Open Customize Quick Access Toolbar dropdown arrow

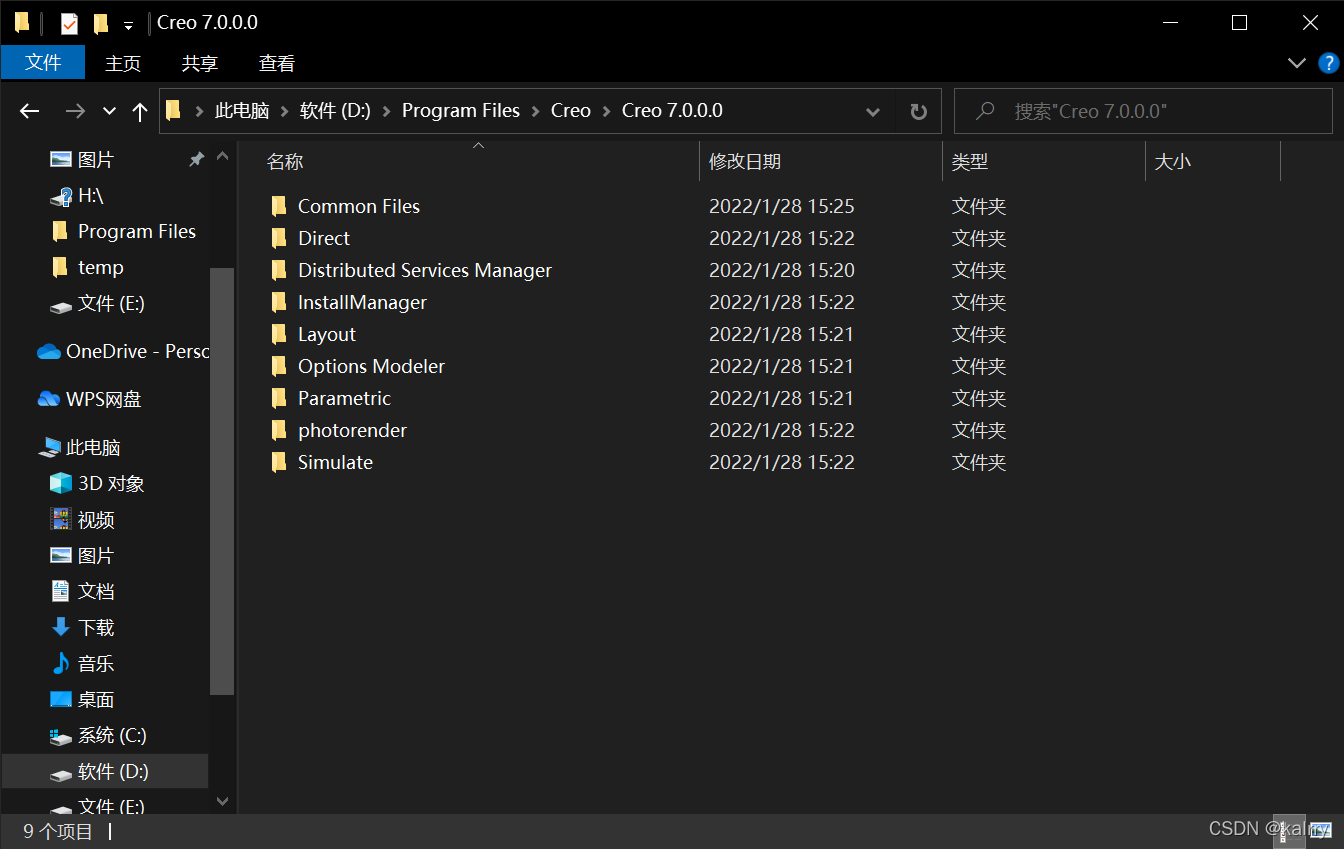[x=128, y=25]
